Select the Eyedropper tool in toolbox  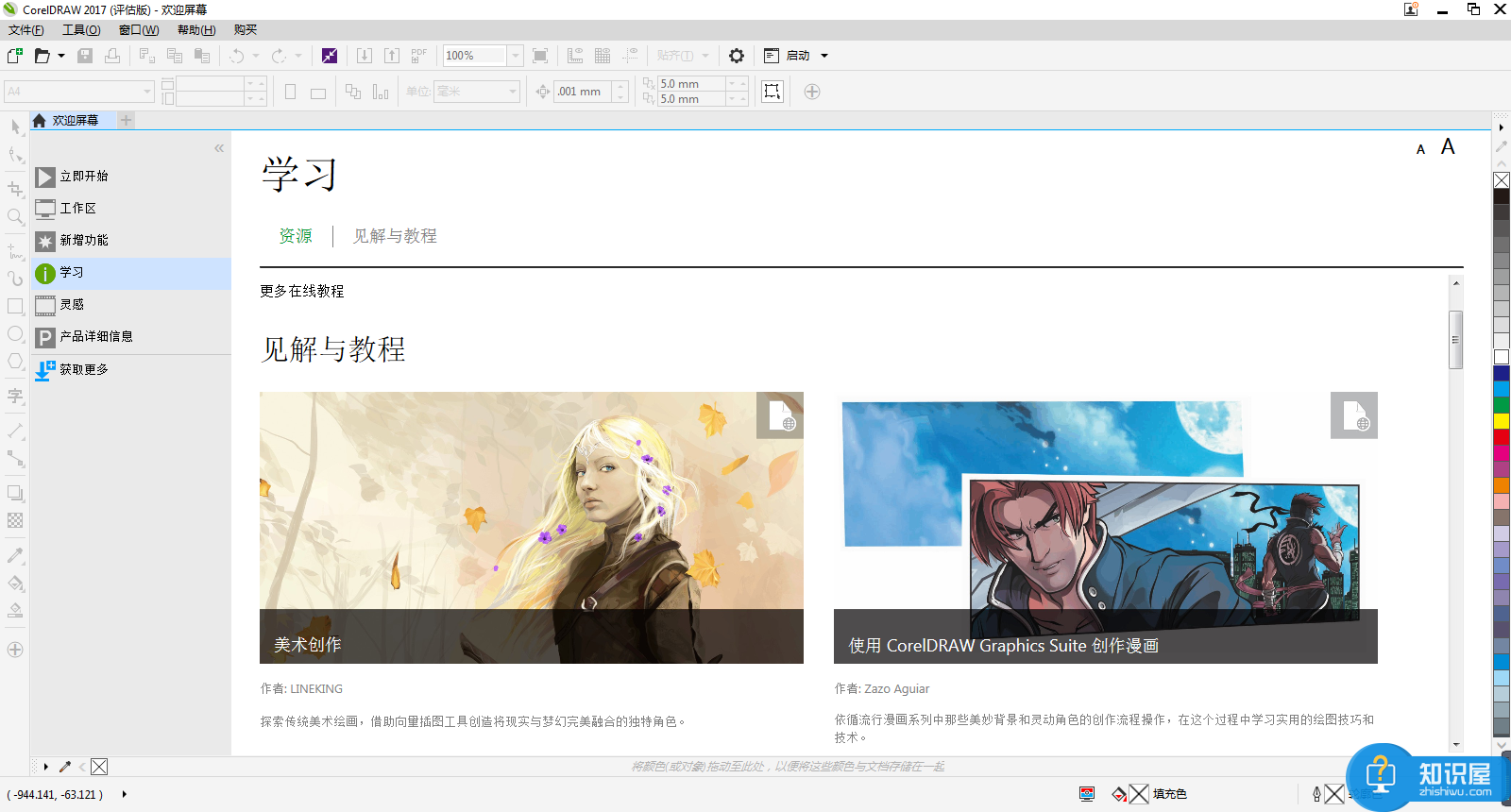pyautogui.click(x=15, y=556)
